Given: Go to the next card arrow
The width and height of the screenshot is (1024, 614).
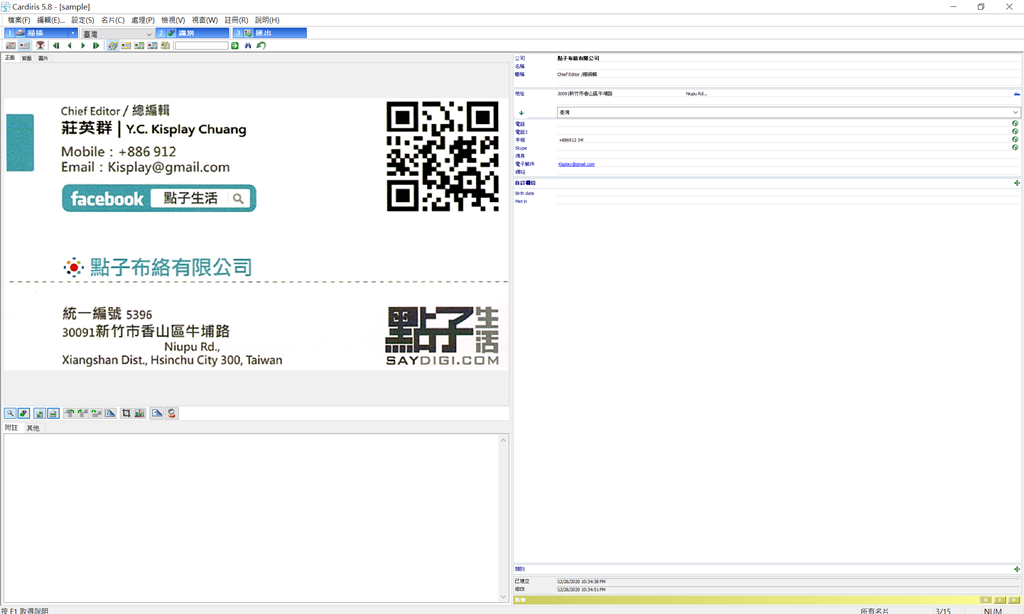Looking at the screenshot, I should (x=83, y=46).
